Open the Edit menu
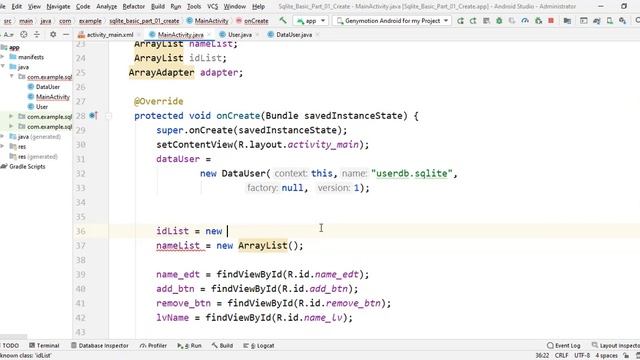Image resolution: width=640 pixels, height=360 pixels. 16,7
